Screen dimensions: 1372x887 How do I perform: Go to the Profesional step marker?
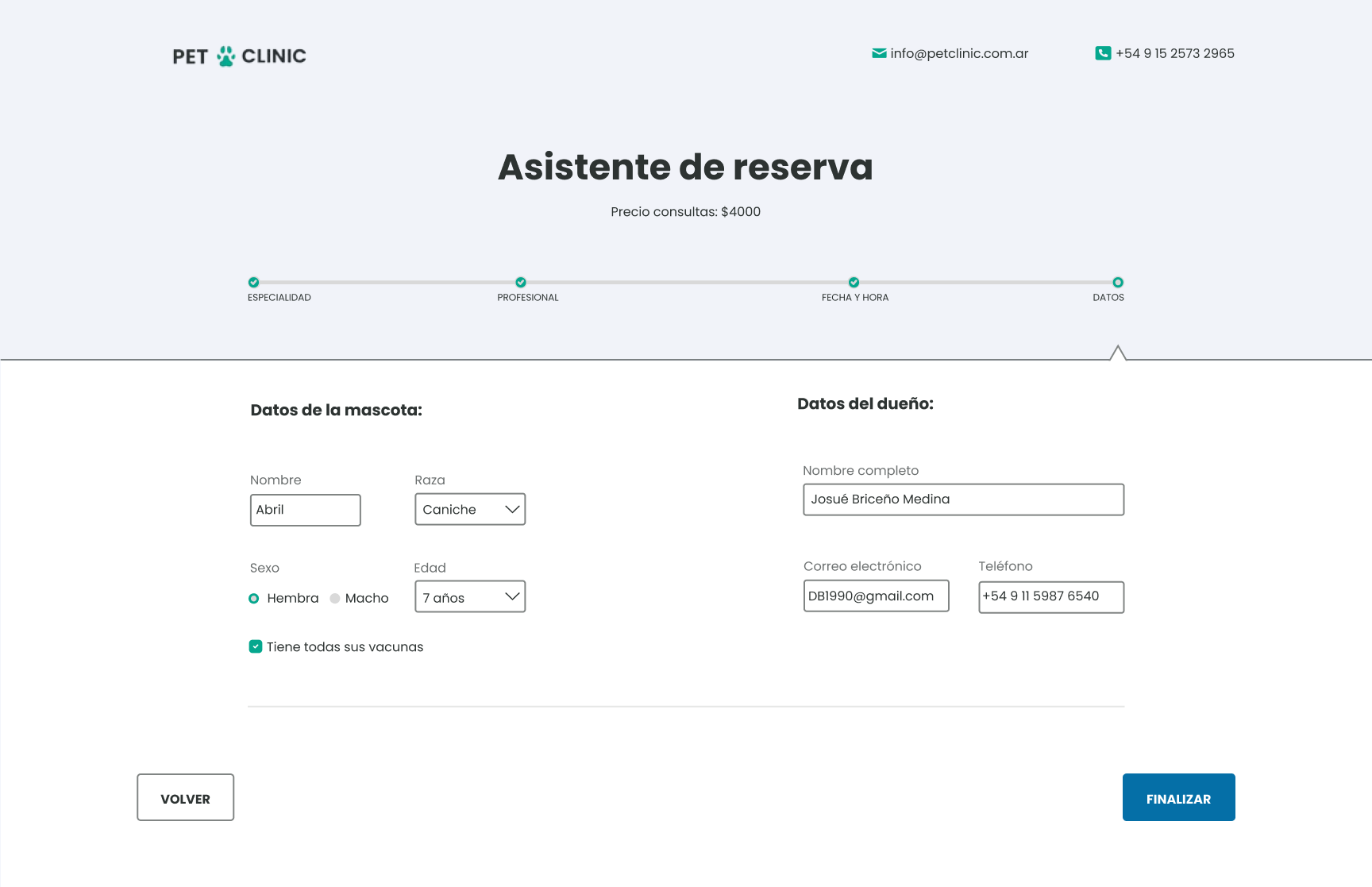(521, 282)
